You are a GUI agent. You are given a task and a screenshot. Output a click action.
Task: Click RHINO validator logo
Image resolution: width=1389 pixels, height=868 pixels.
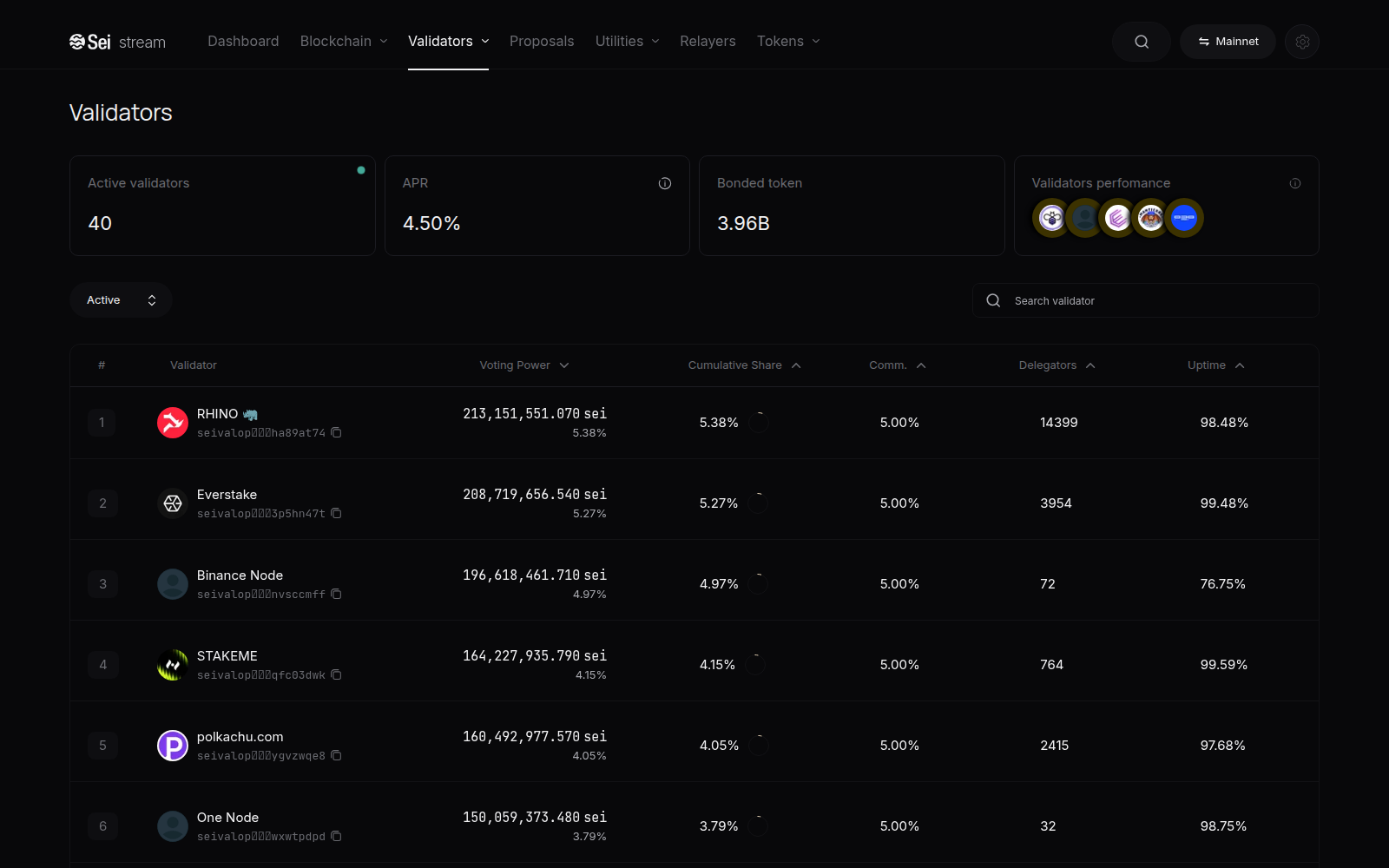coord(173,423)
